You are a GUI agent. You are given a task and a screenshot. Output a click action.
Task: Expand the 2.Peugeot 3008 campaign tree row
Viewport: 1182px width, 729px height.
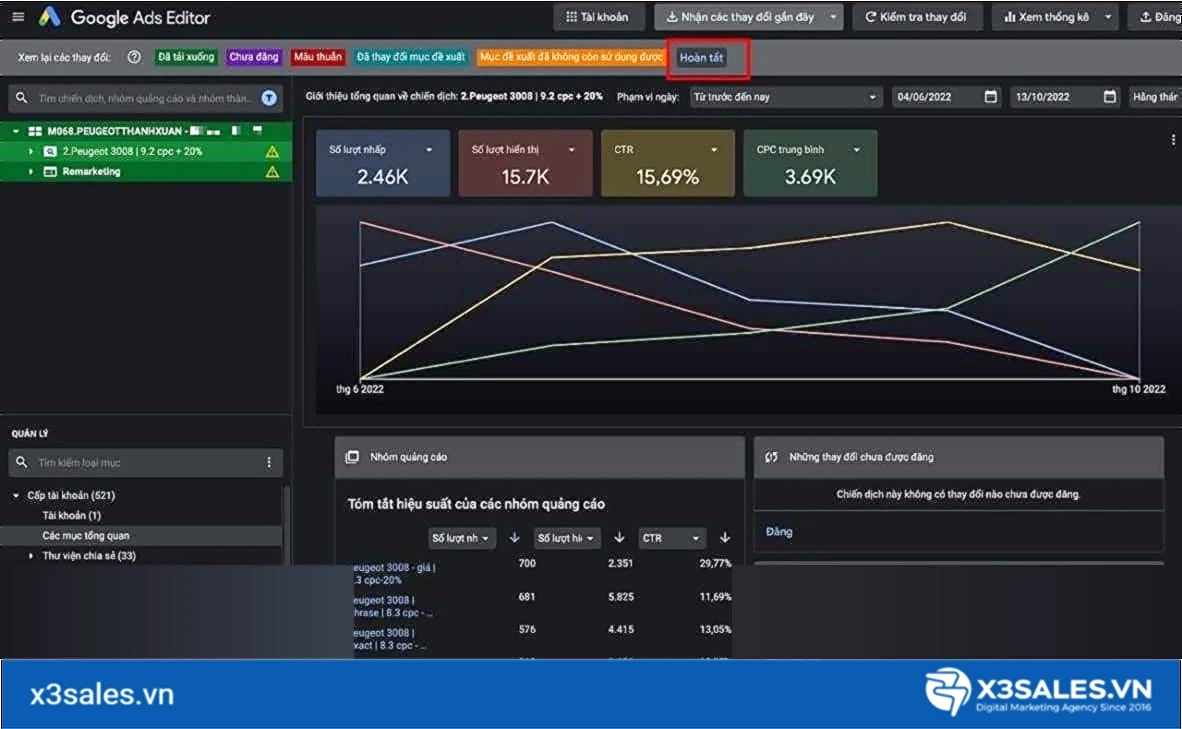31,152
